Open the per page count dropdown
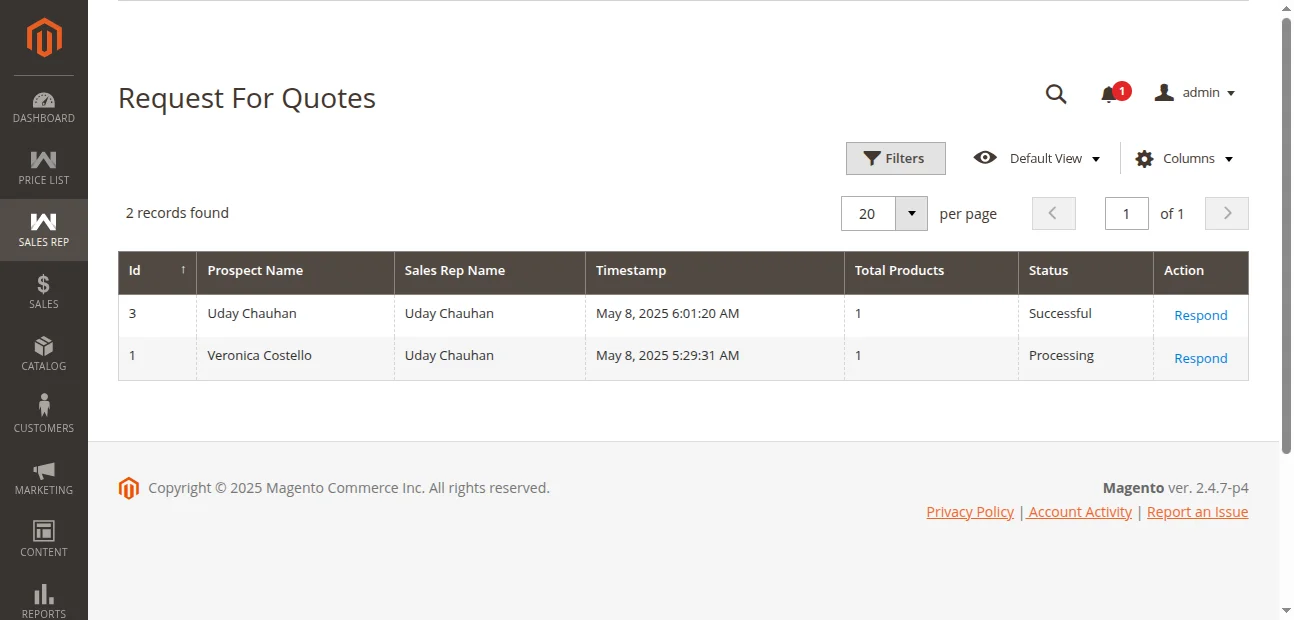Screen dimensions: 1294x620 [911, 213]
